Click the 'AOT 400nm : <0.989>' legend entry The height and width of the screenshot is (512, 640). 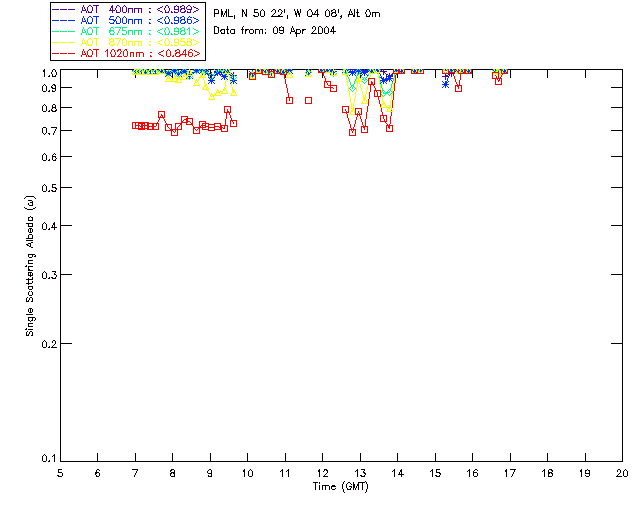[x=127, y=9]
